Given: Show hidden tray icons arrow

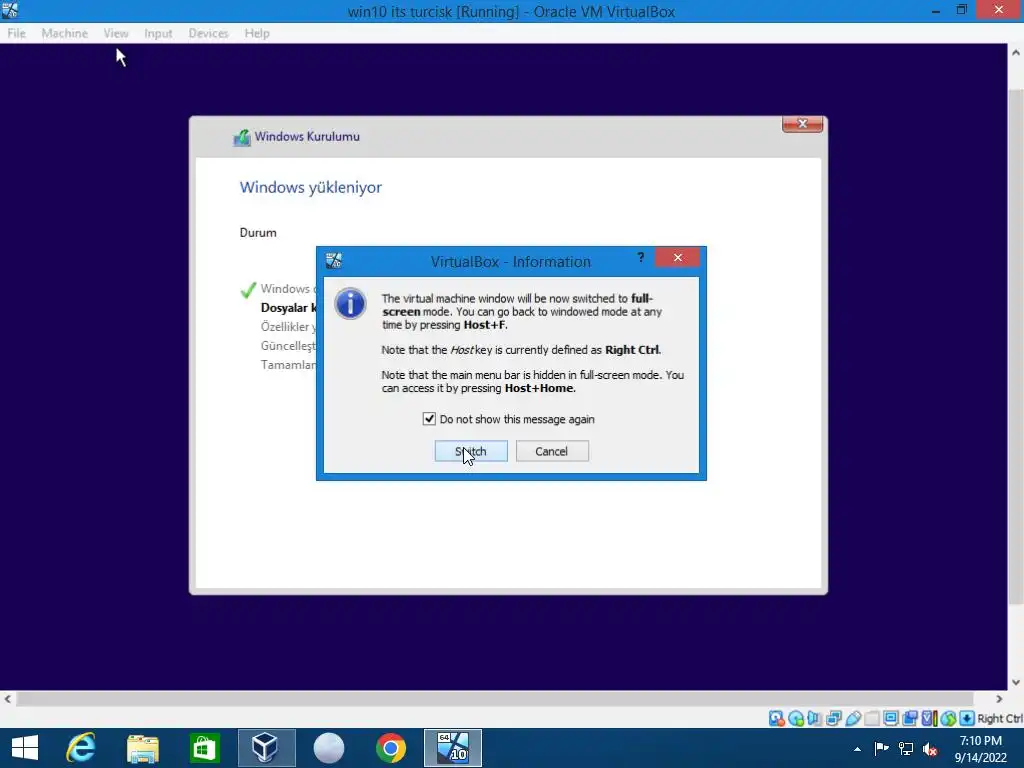Looking at the screenshot, I should click(x=857, y=749).
